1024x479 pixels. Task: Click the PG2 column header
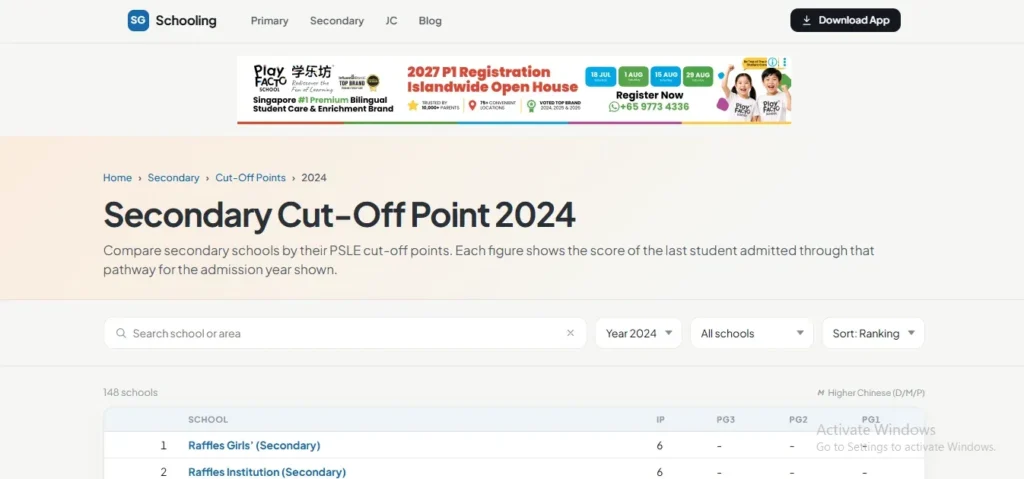pyautogui.click(x=798, y=420)
